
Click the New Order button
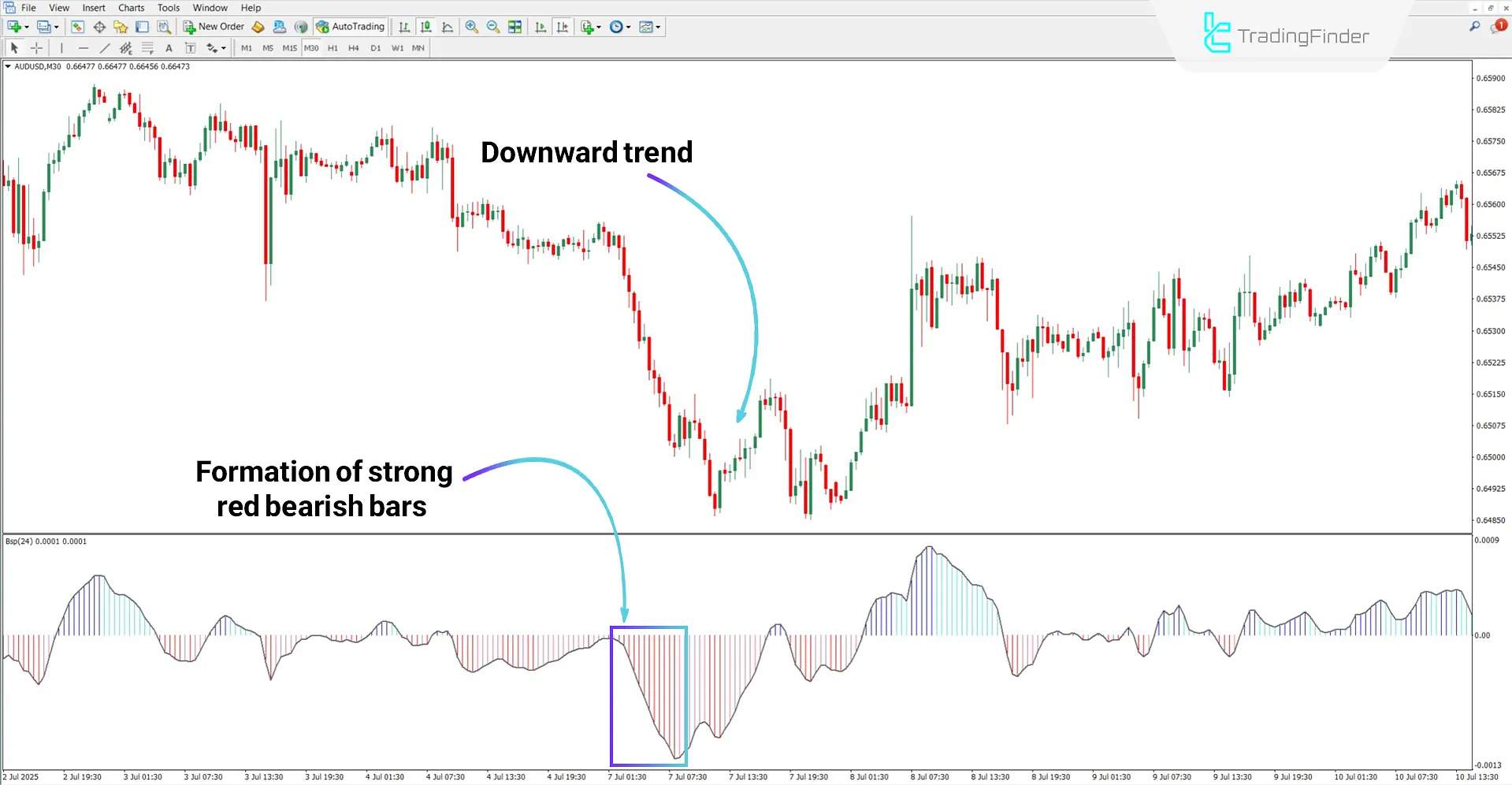[x=213, y=26]
